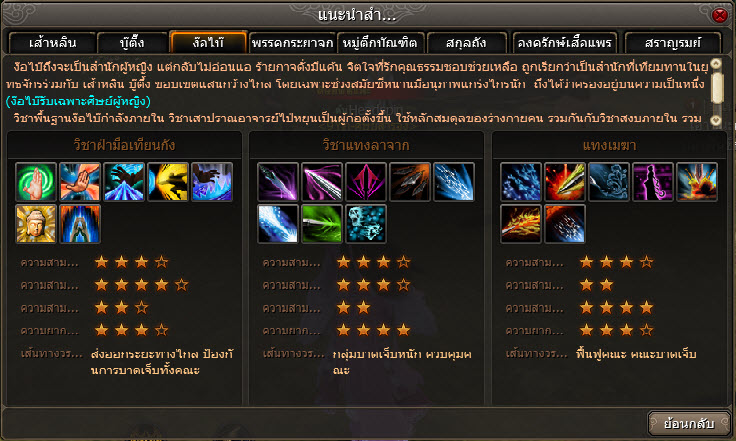Close the guide window with red X
Image resolution: width=736 pixels, height=441 pixels.
720,15
